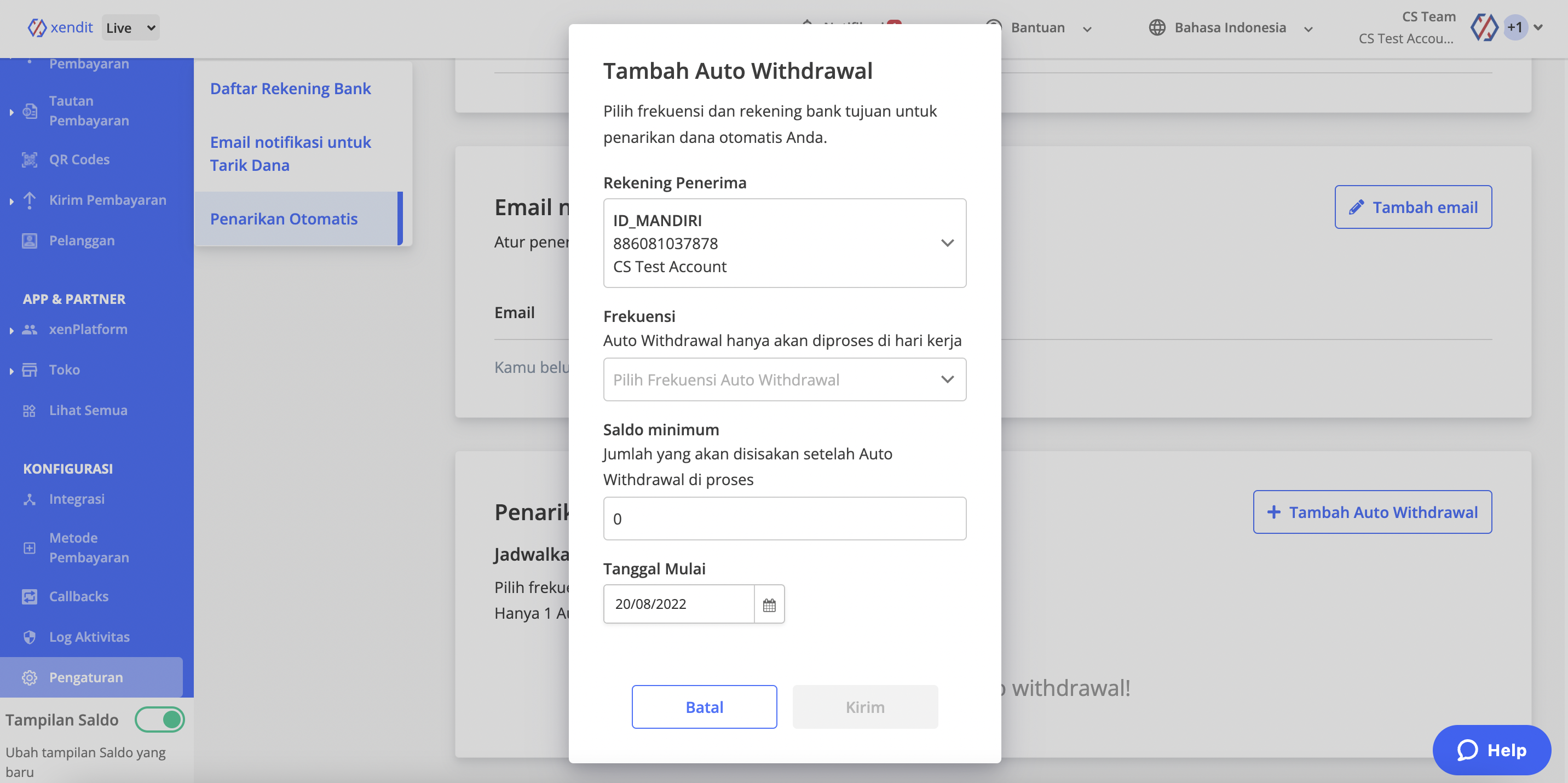Open the Live environment dropdown
The image size is (1568, 783).
click(x=131, y=27)
